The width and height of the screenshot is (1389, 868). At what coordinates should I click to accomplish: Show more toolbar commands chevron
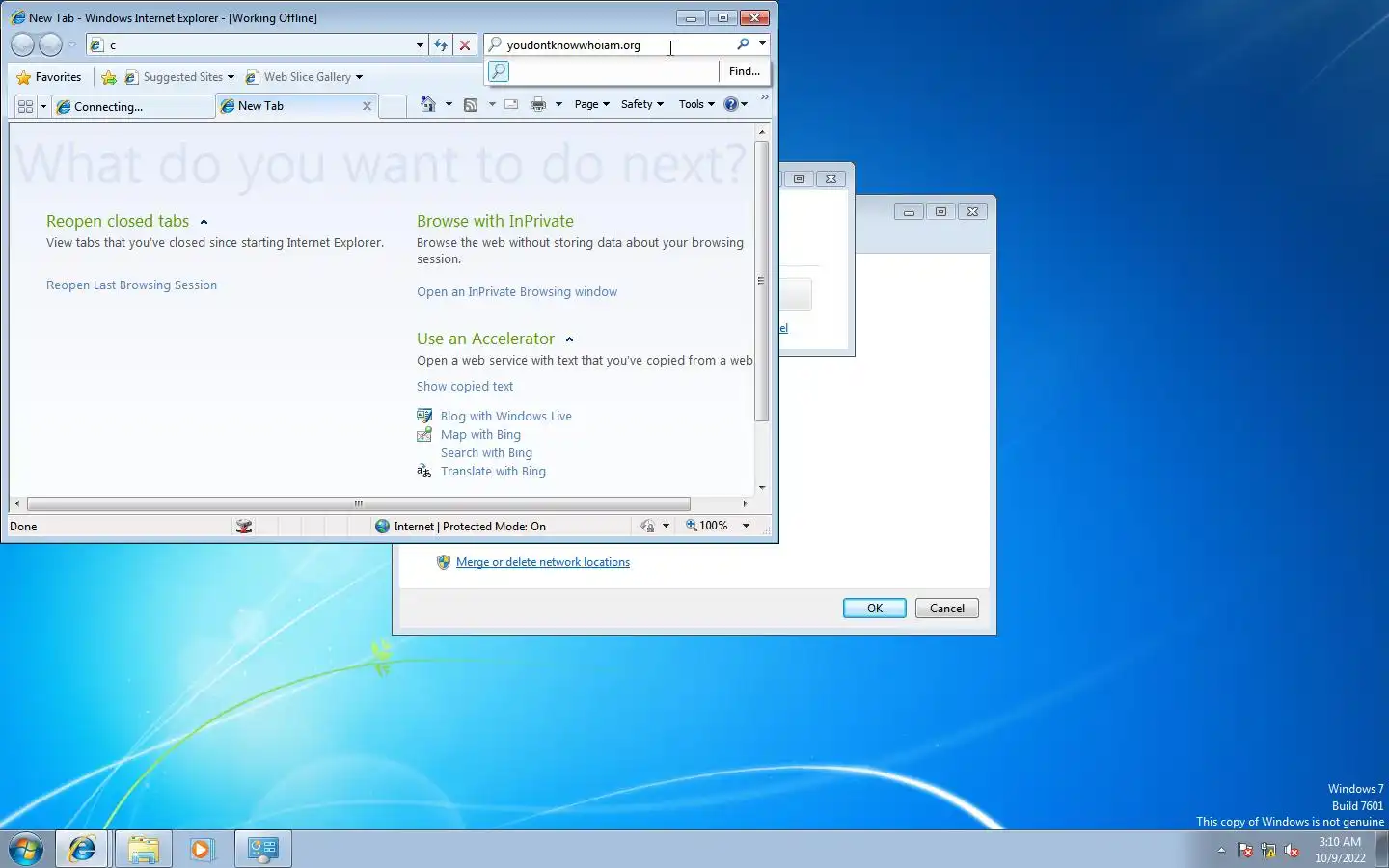click(x=765, y=97)
